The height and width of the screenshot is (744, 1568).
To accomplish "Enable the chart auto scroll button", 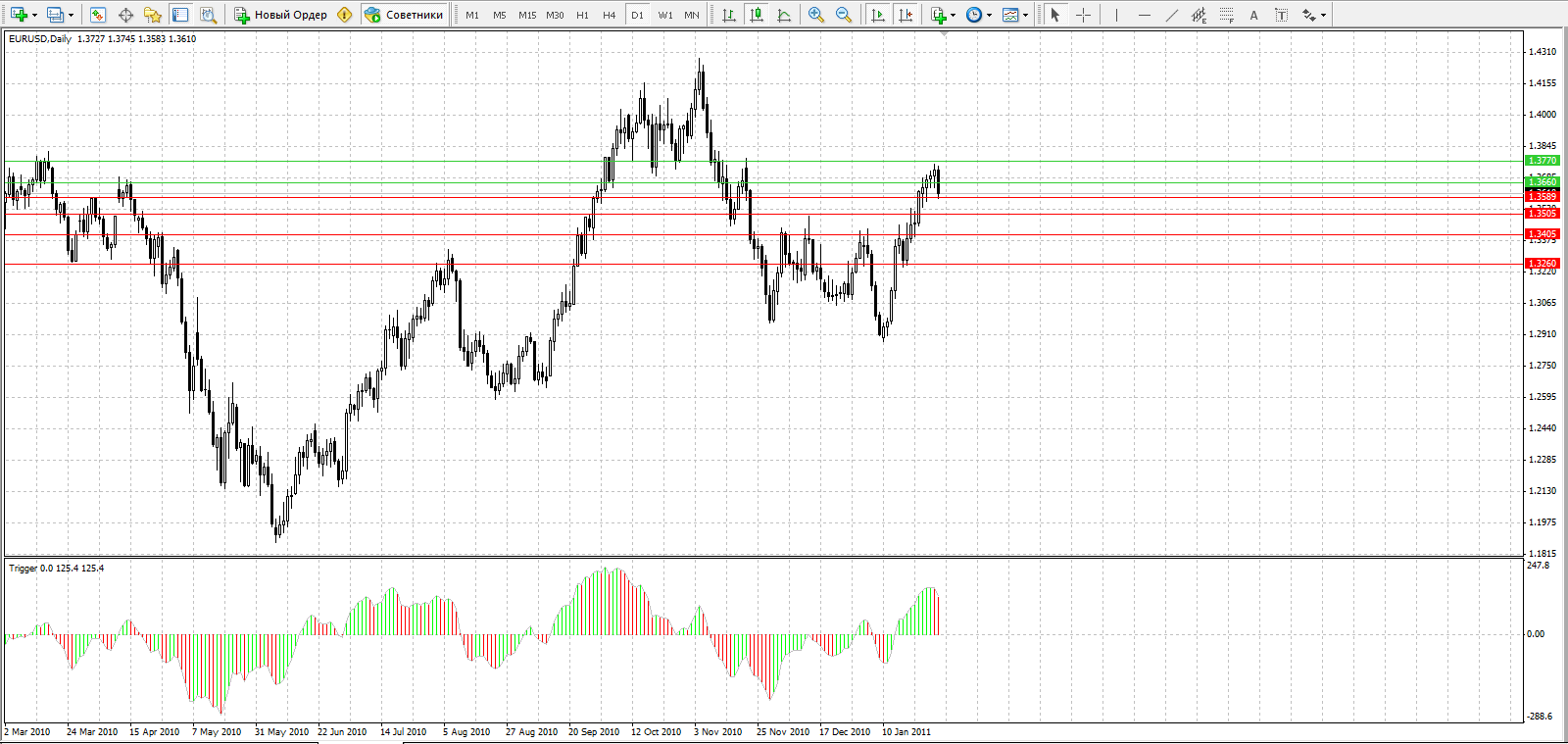I will (878, 15).
